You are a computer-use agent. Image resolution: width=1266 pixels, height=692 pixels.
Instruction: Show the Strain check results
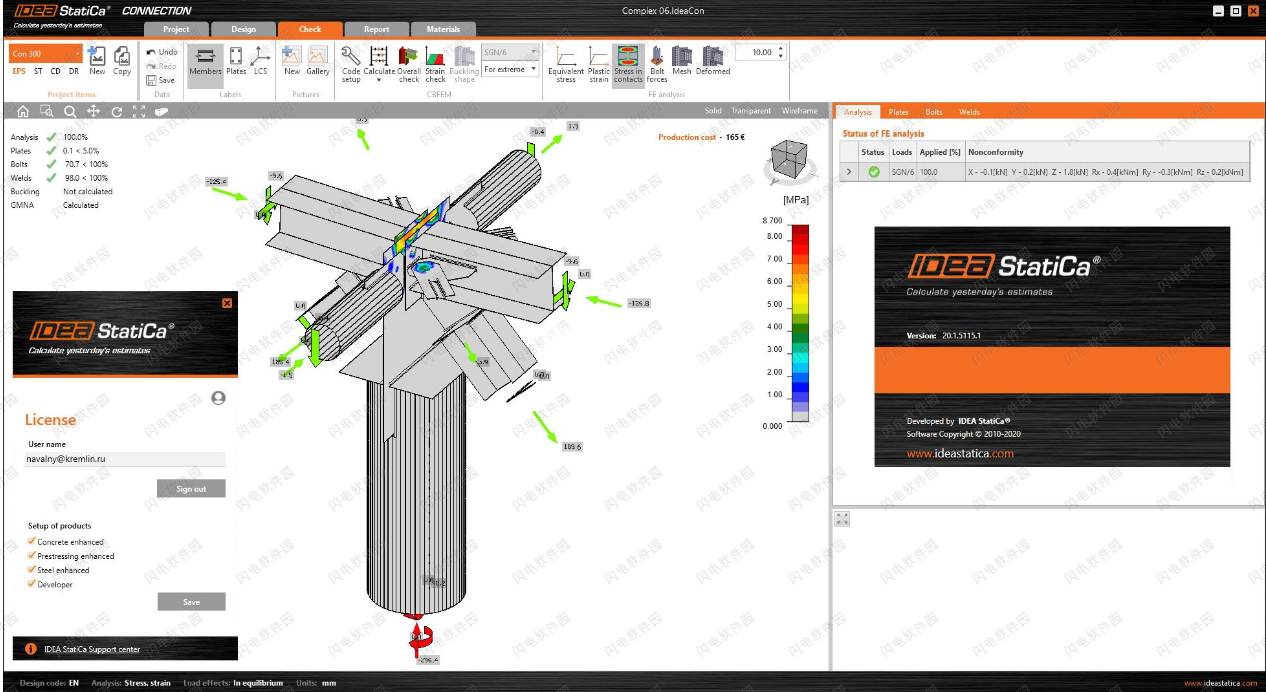tap(435, 64)
